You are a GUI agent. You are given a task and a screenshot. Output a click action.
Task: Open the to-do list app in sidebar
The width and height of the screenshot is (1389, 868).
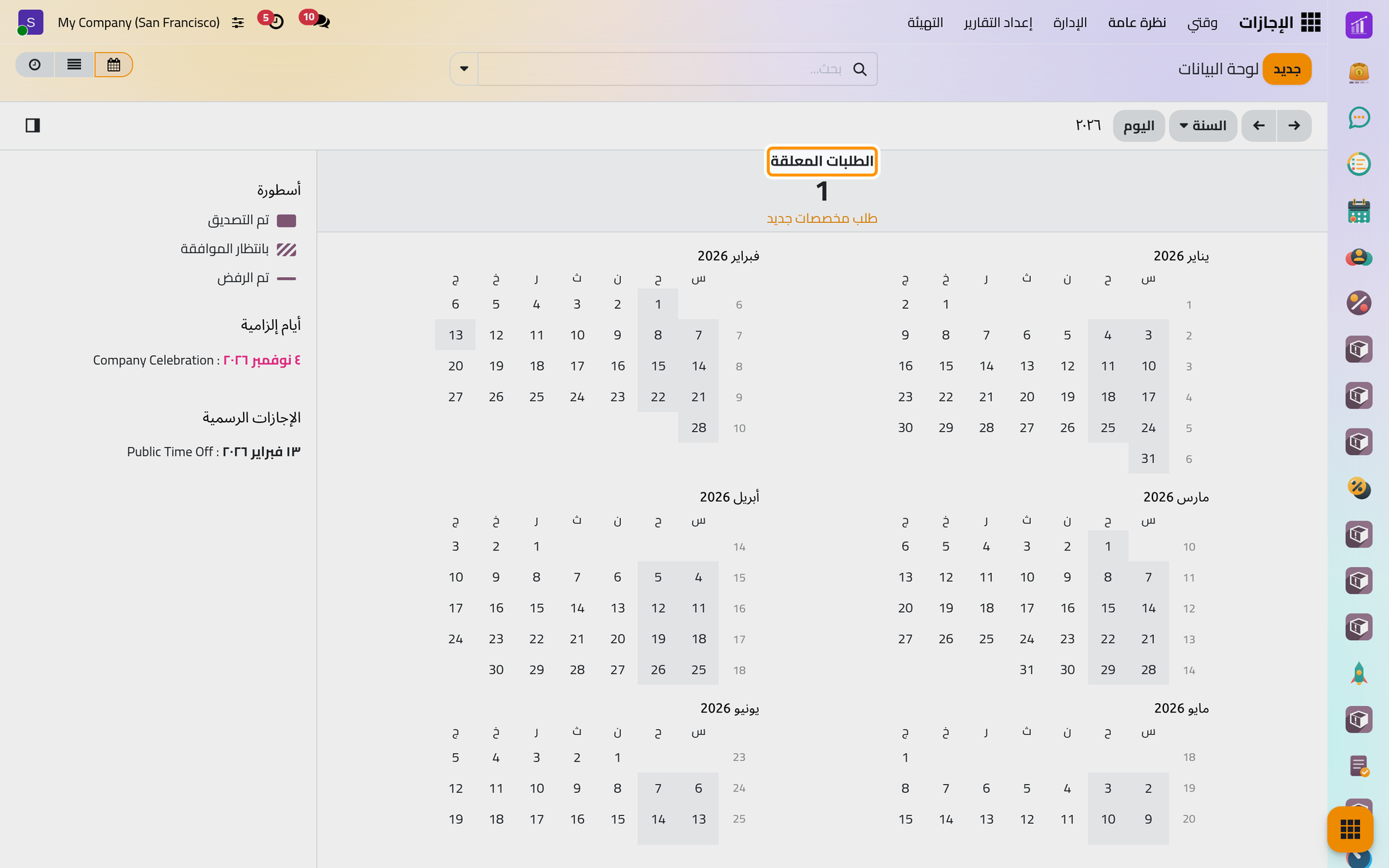[x=1359, y=164]
